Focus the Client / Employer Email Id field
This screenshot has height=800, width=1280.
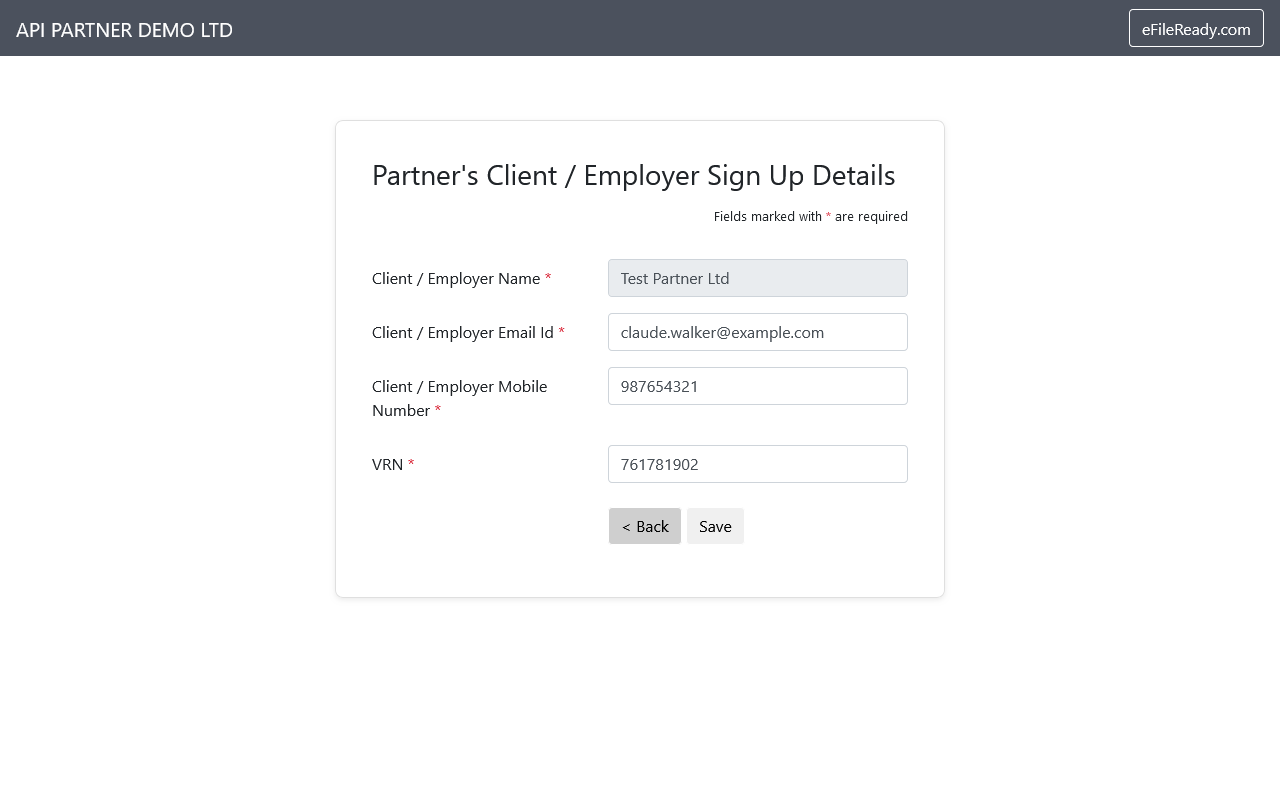point(758,332)
